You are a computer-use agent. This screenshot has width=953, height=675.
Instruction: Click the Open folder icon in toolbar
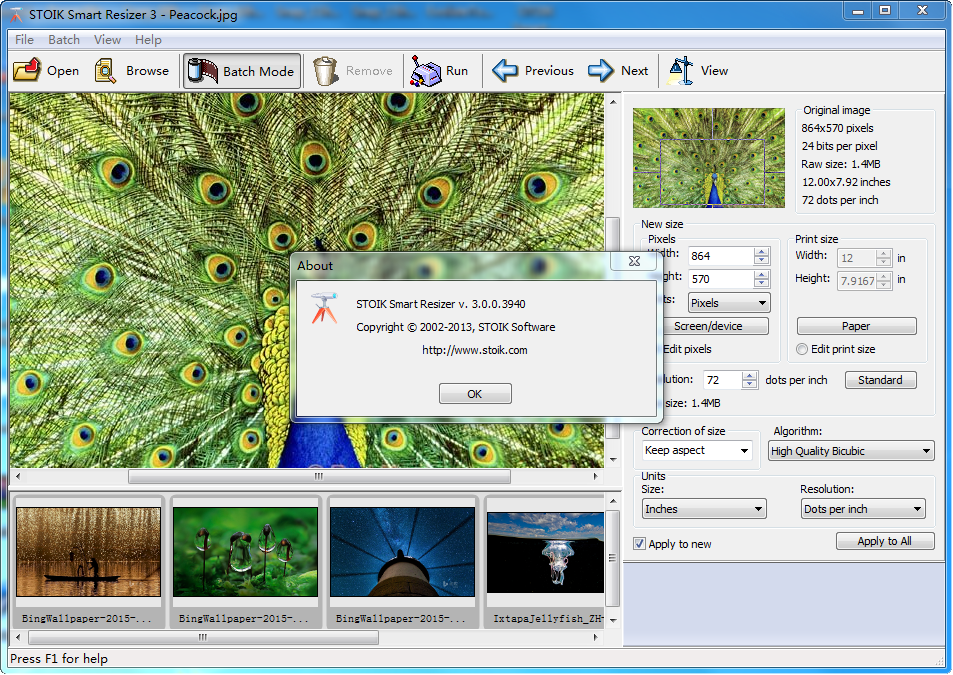[x=27, y=71]
